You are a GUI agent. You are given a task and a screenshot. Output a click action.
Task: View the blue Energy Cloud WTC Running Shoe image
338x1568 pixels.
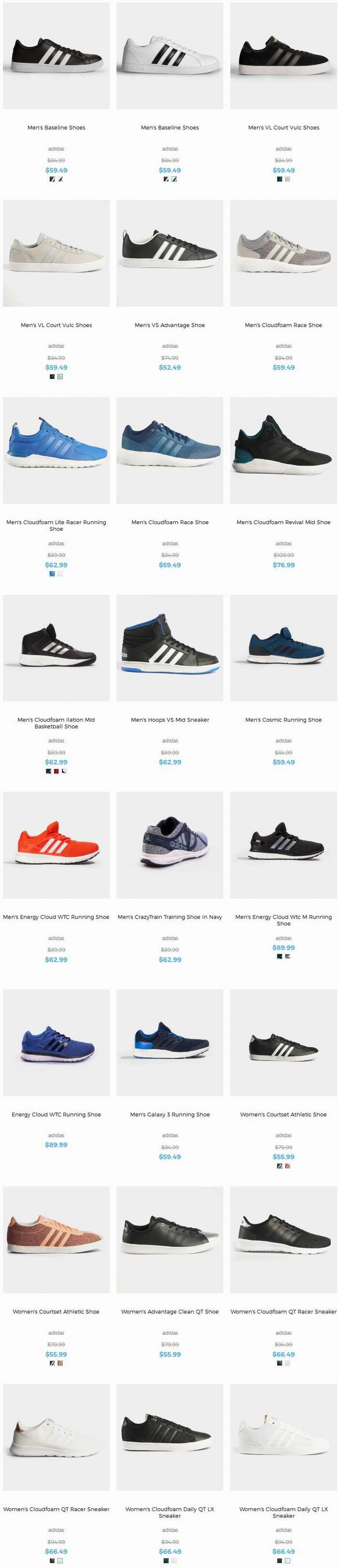(56, 1043)
